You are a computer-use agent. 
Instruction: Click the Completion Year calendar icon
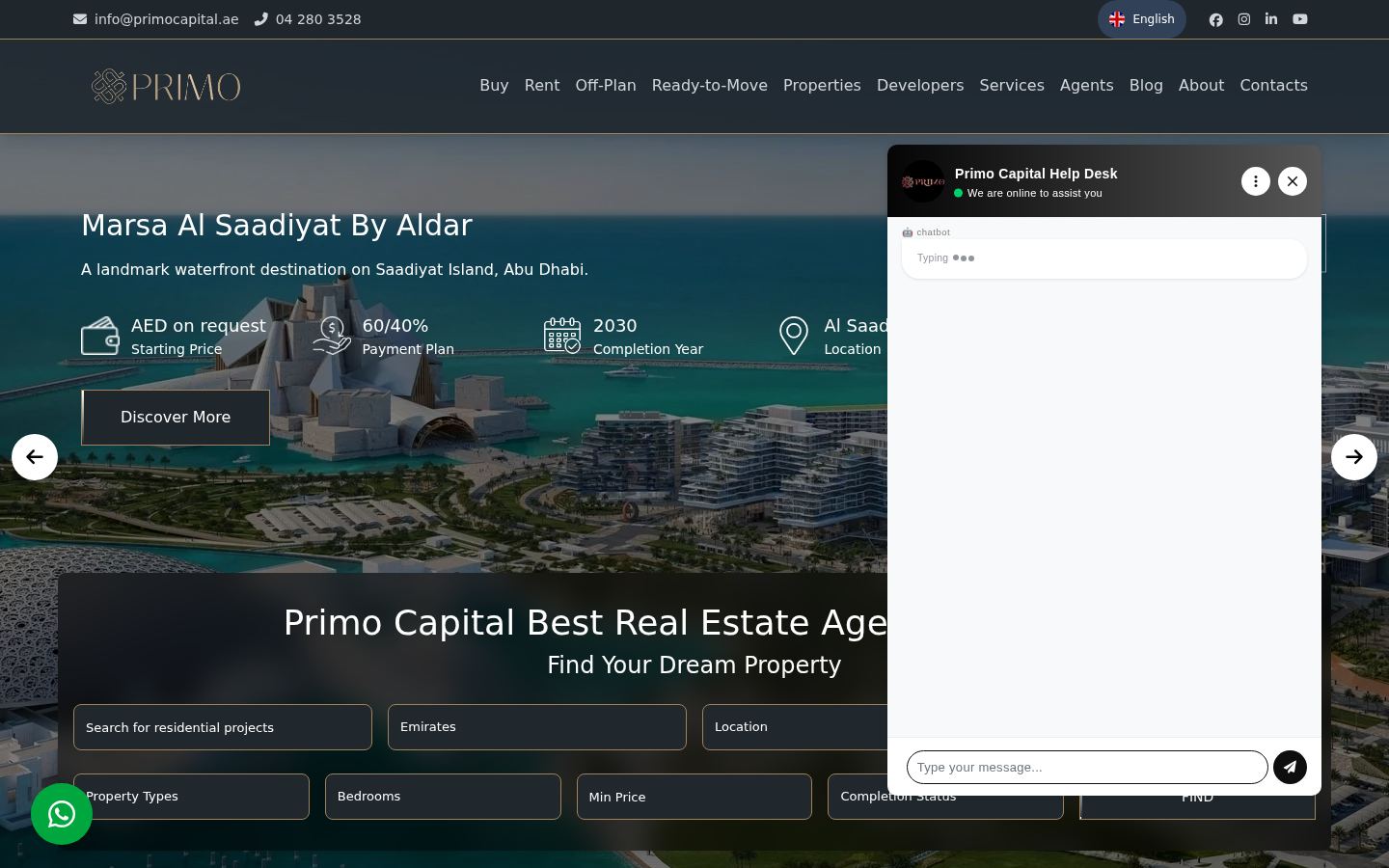[562, 336]
